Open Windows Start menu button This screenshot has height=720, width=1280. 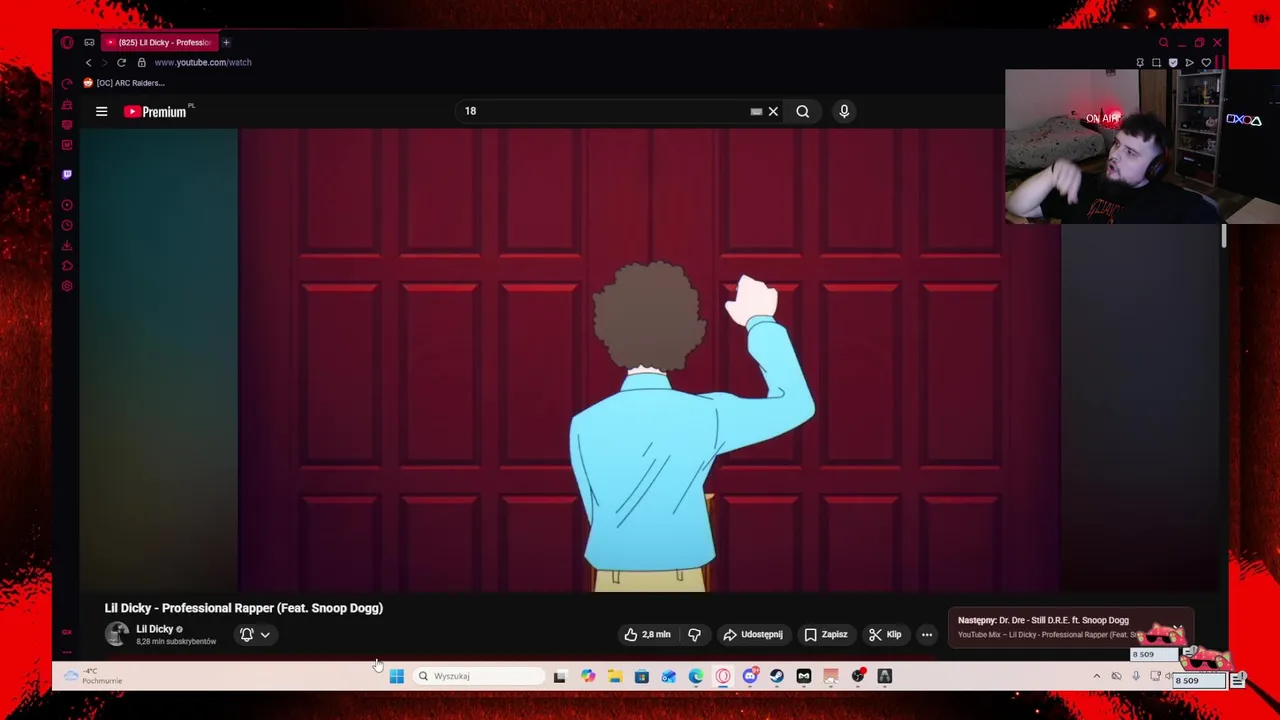pos(397,676)
